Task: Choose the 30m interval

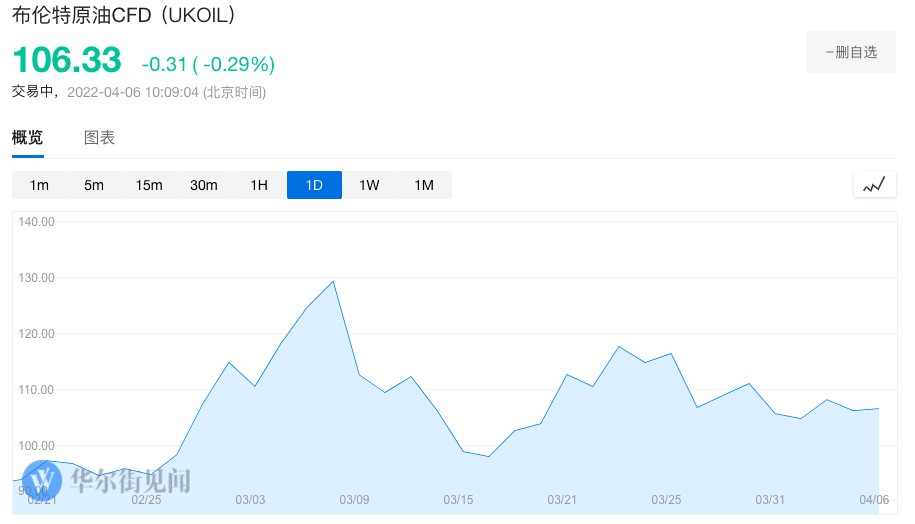Action: click(204, 185)
